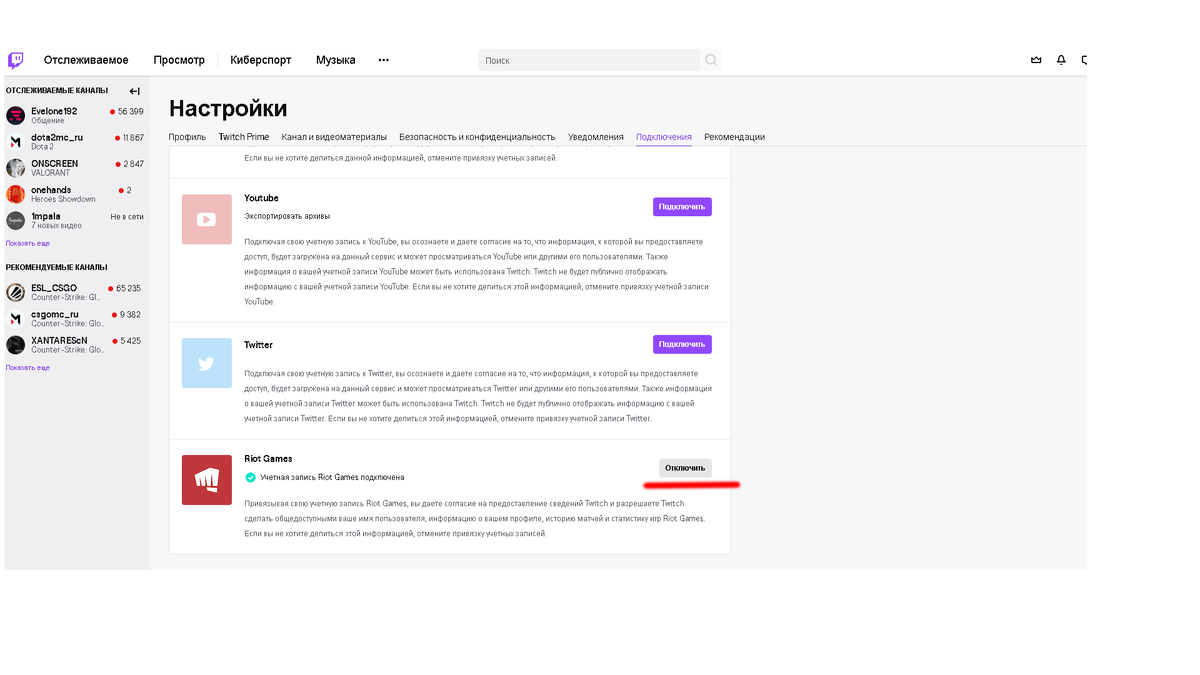1200x675 pixels.
Task: Switch to the Twitch Prime tab
Action: click(244, 137)
